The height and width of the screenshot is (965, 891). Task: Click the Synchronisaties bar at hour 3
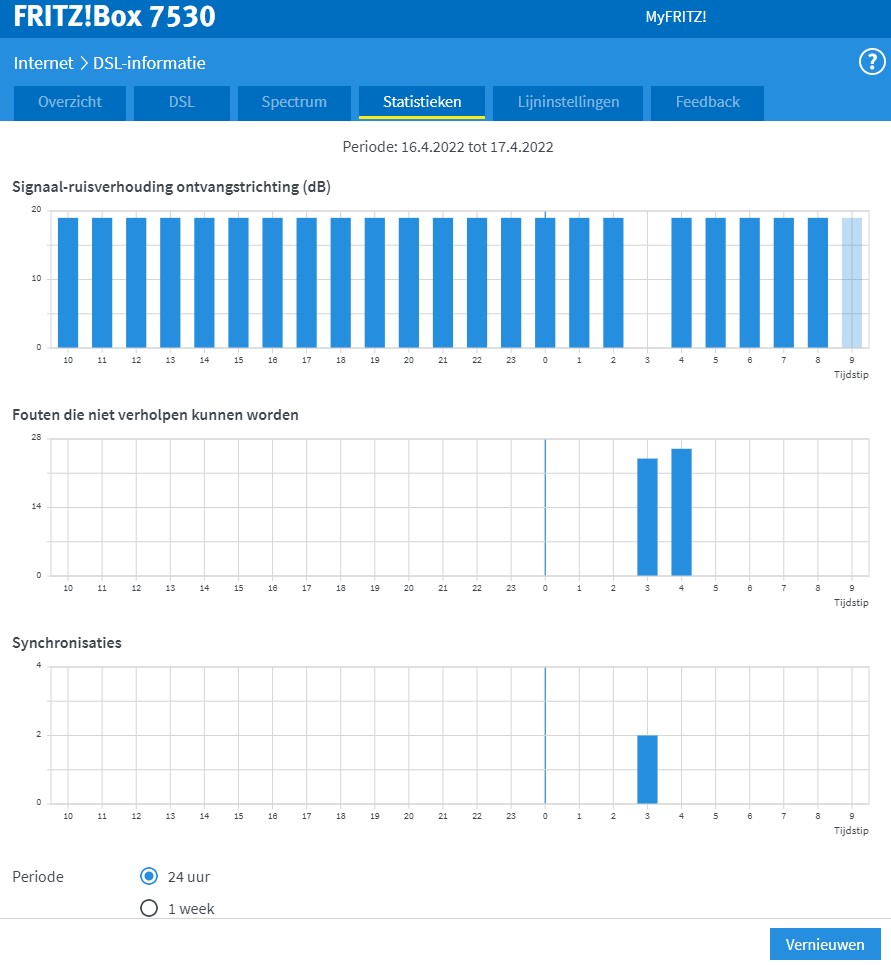pyautogui.click(x=647, y=769)
